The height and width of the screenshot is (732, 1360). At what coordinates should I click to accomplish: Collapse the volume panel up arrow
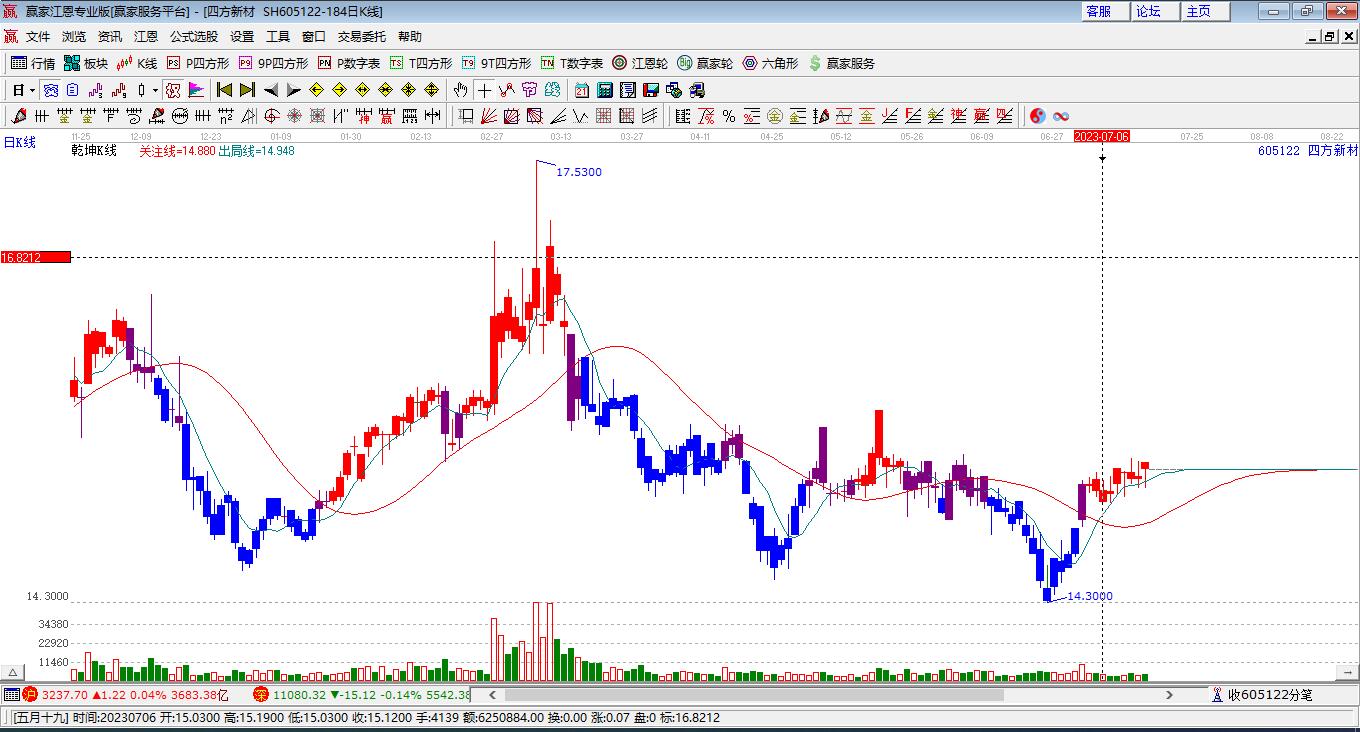tap(14, 673)
